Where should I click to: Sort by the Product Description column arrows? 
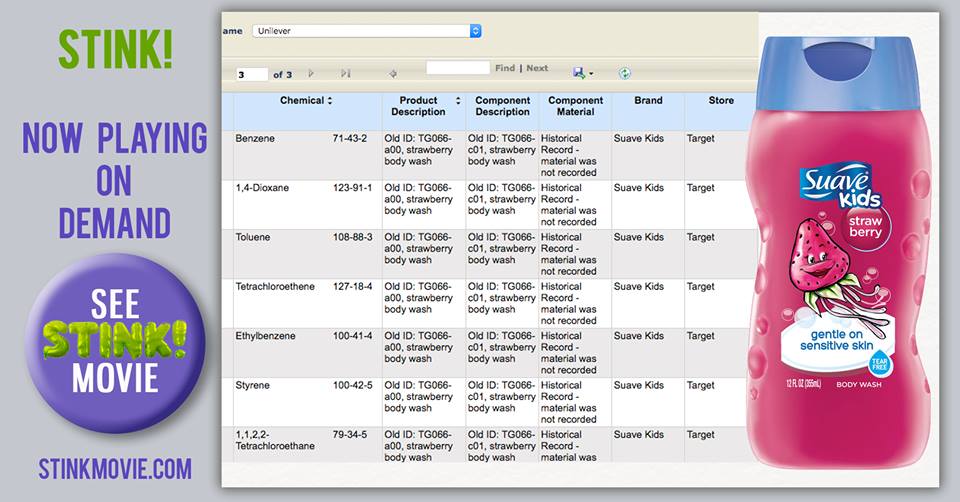[458, 100]
